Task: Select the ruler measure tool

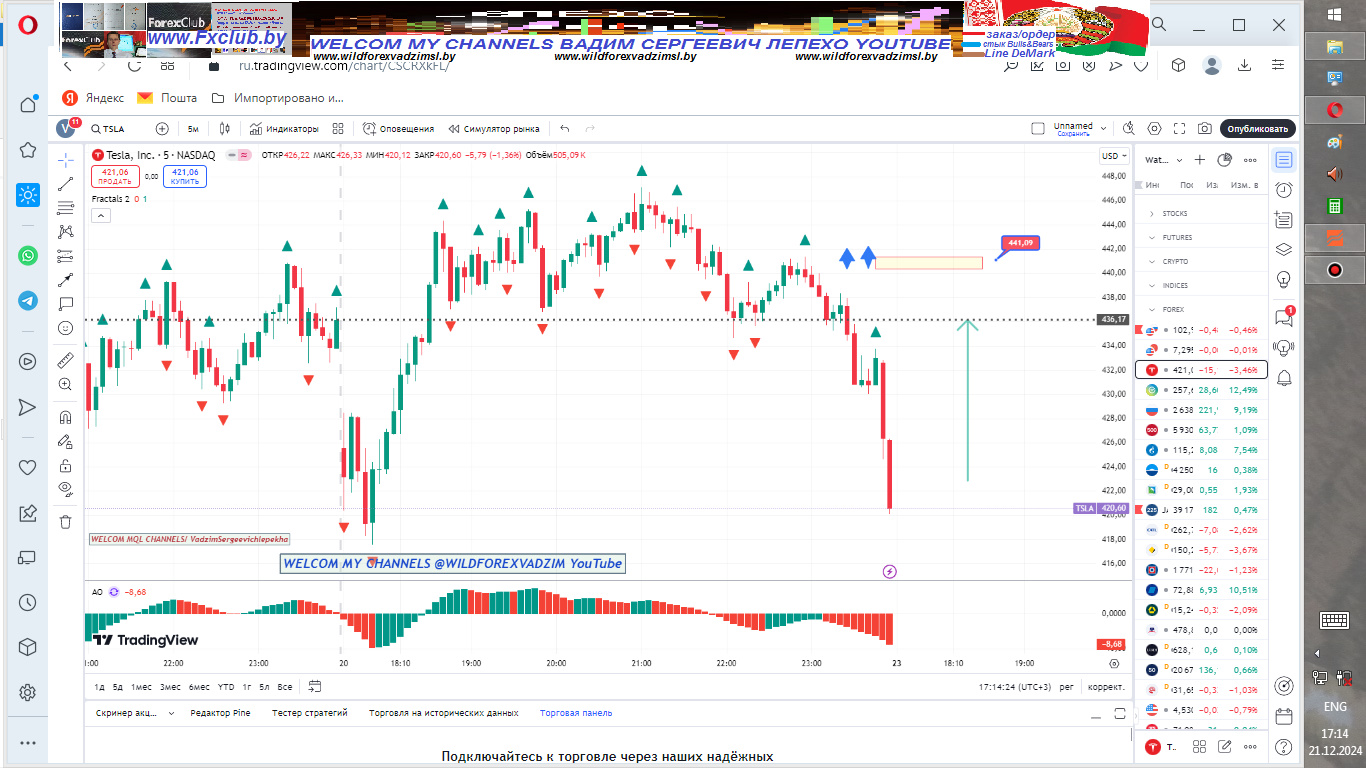Action: tap(65, 360)
